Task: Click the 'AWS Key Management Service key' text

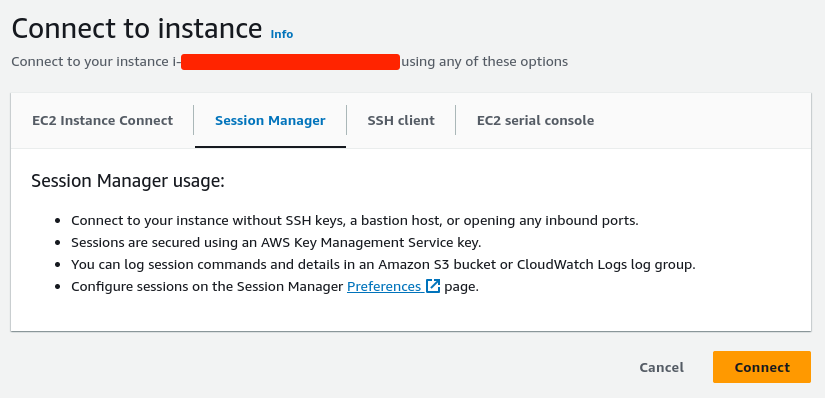Action: [x=371, y=243]
